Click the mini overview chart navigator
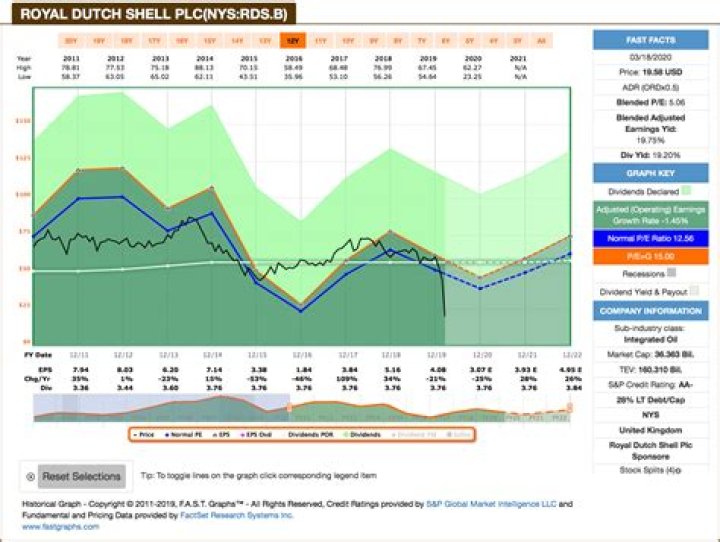This screenshot has width=720, height=542. [x=302, y=408]
